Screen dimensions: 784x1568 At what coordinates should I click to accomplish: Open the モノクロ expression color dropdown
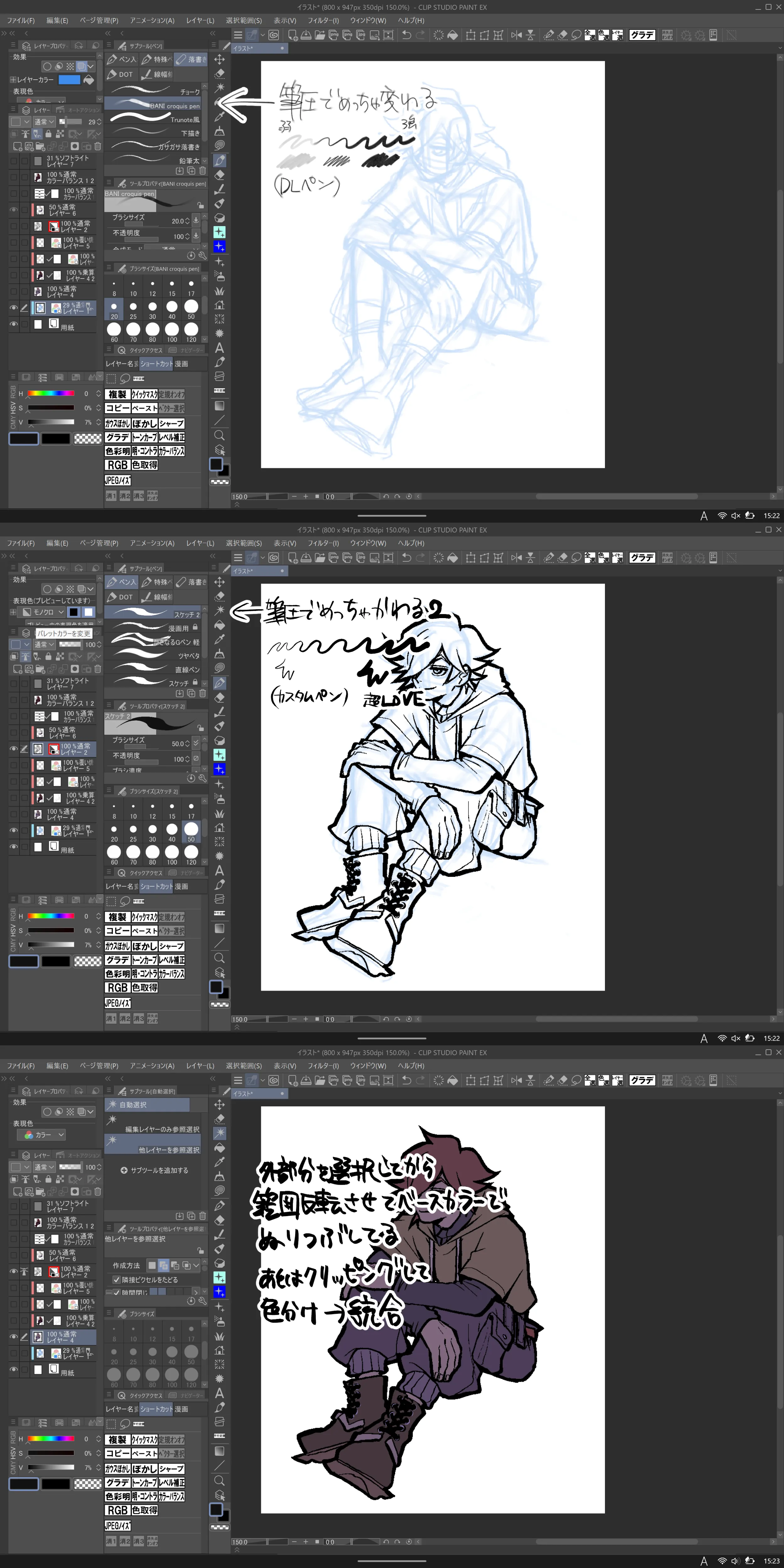click(x=41, y=612)
